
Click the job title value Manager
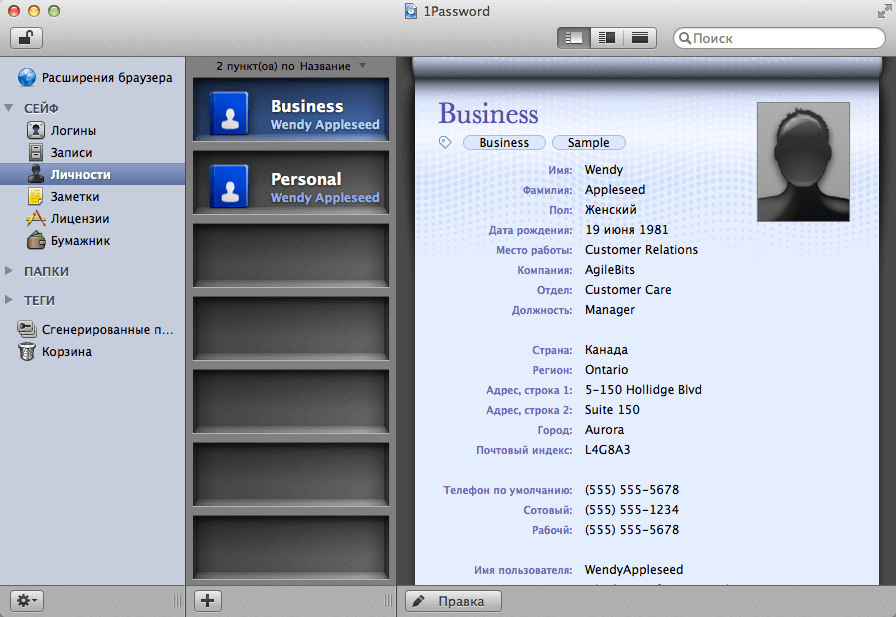610,310
